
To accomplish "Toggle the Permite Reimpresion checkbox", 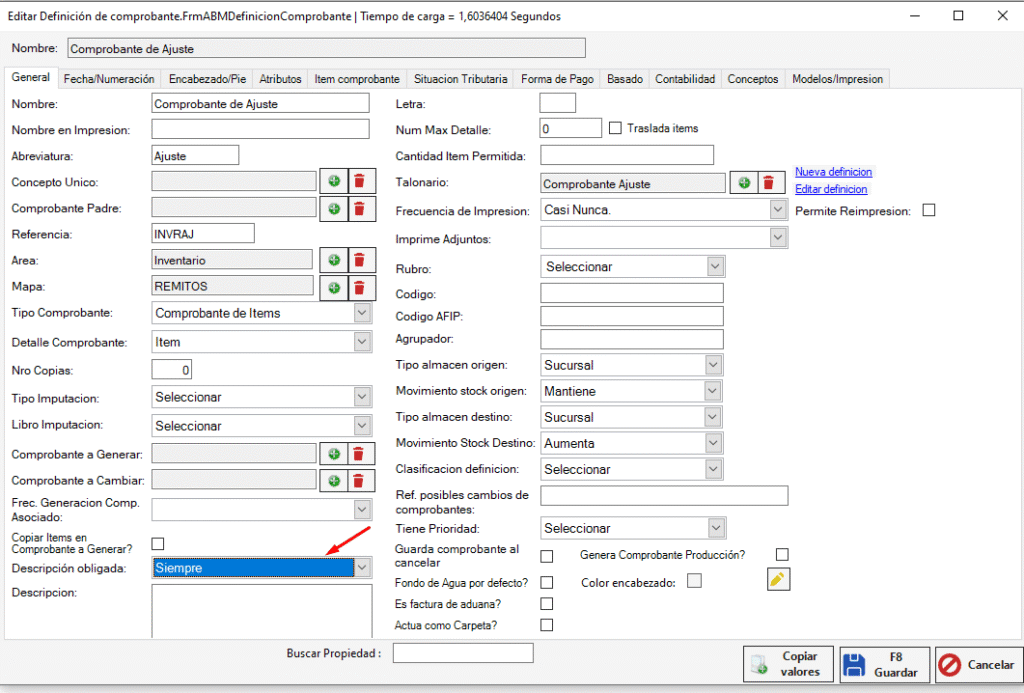I will pos(929,211).
